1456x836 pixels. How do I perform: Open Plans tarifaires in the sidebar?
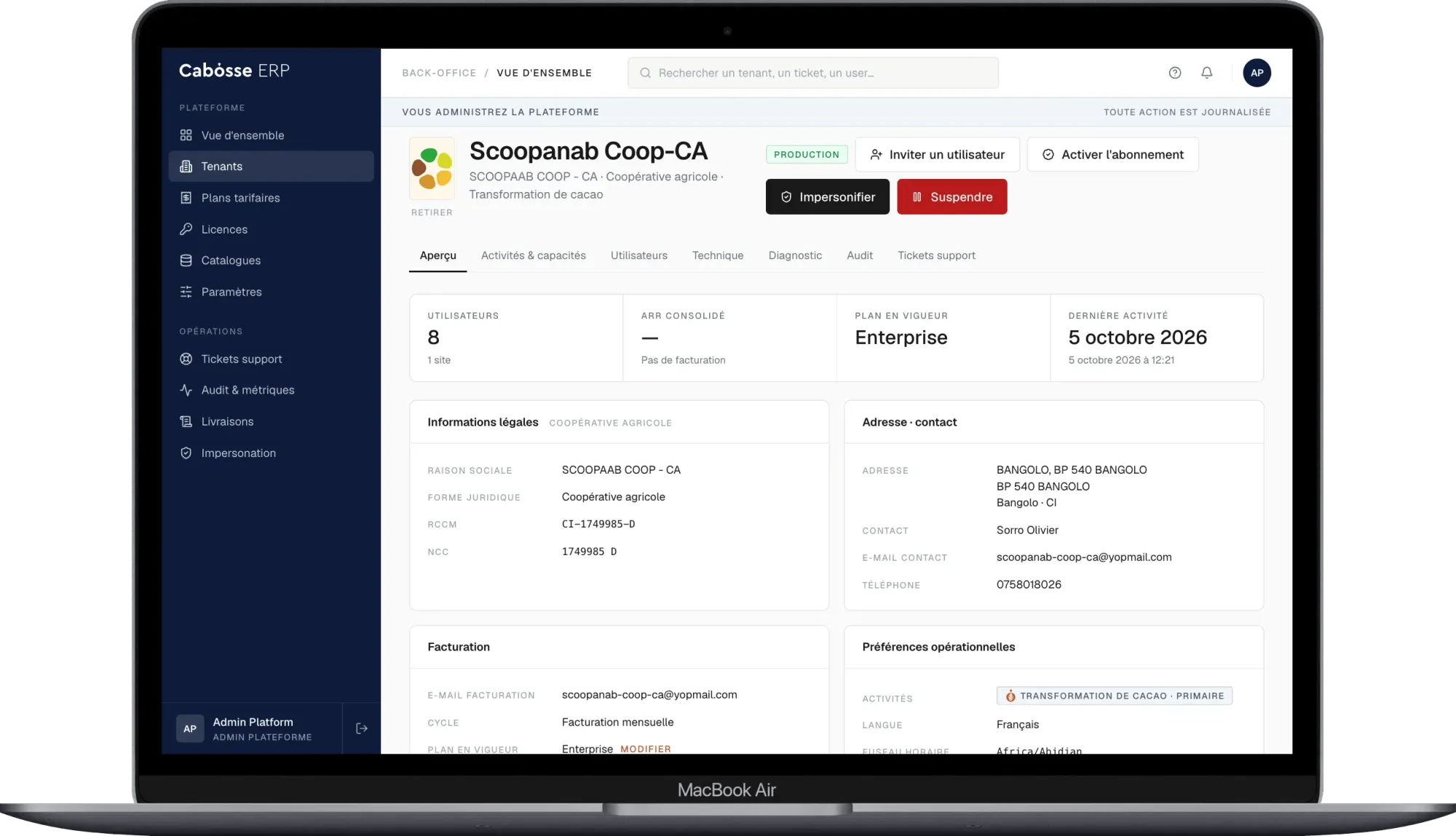(x=271, y=198)
